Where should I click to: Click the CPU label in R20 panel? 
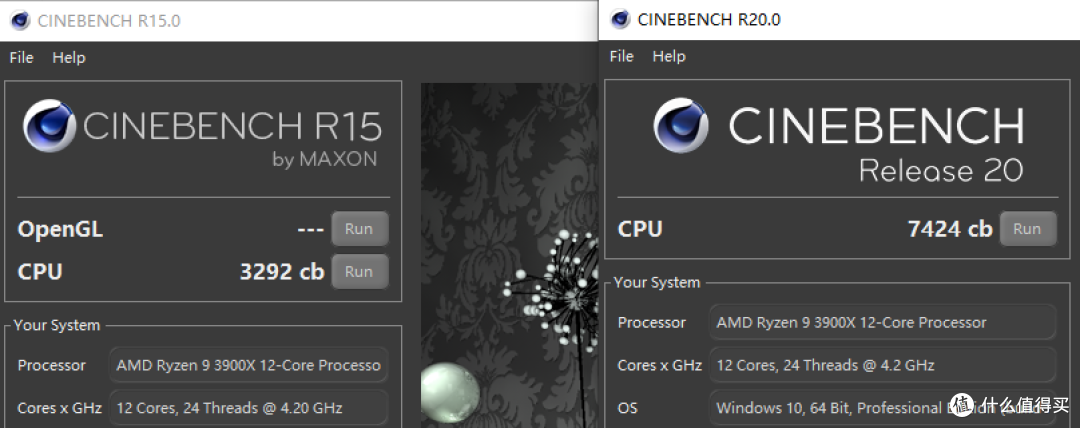pos(640,229)
